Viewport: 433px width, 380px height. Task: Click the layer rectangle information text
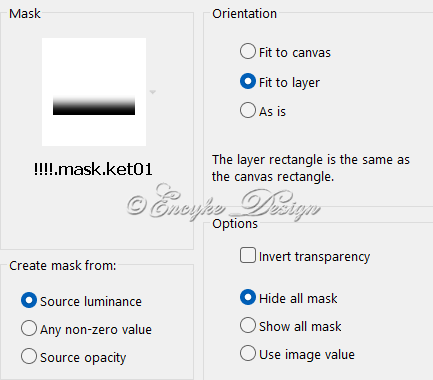pos(311,168)
